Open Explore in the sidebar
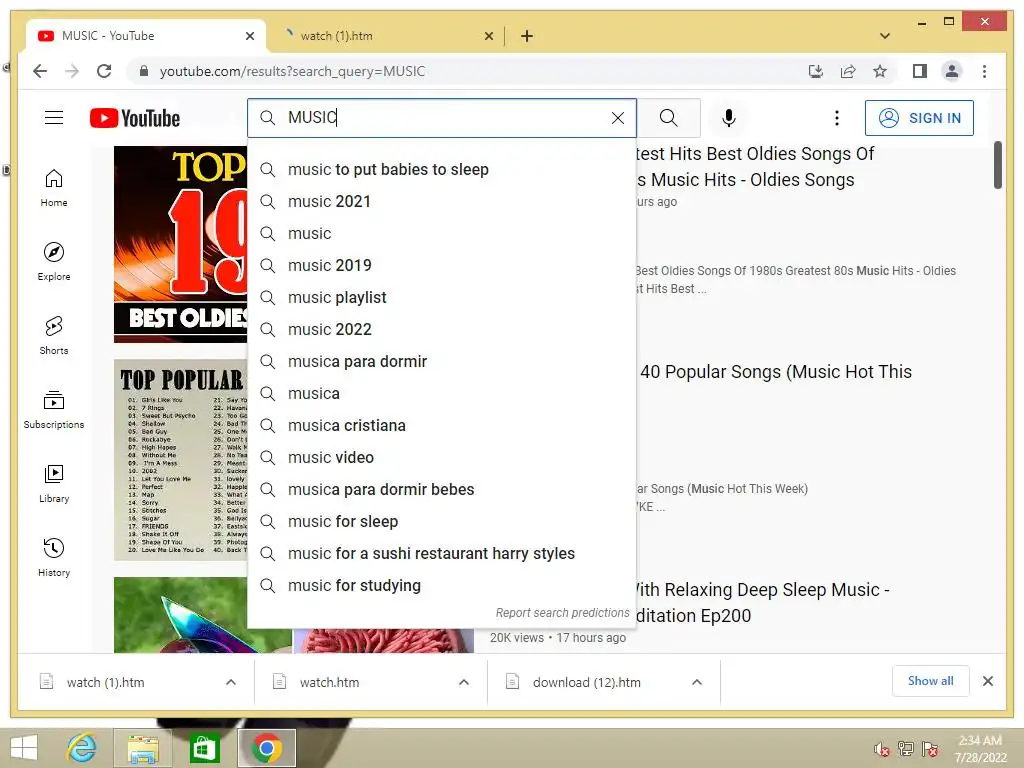This screenshot has width=1024, height=768. (54, 262)
